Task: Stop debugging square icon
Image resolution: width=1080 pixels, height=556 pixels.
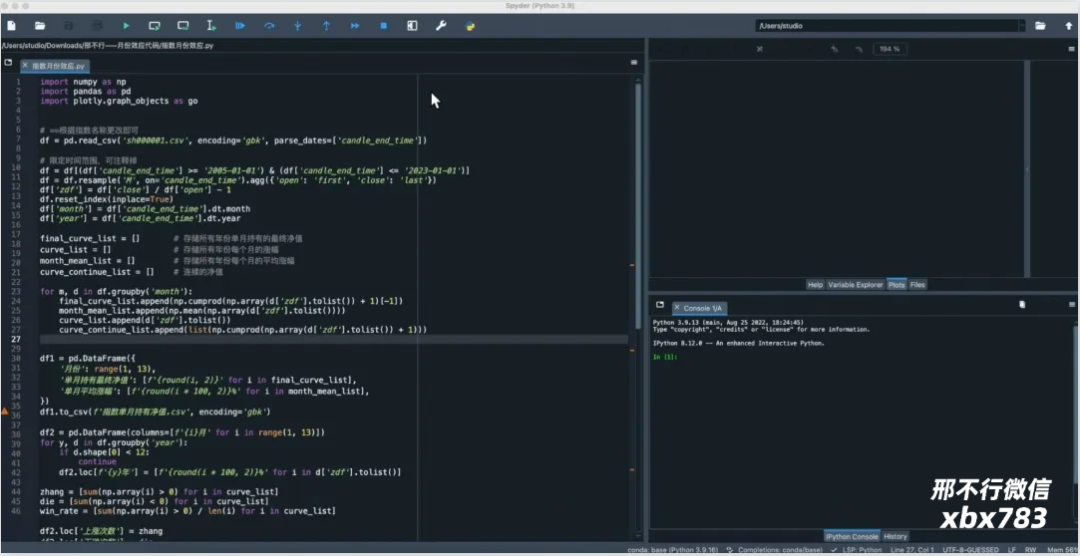Action: pyautogui.click(x=384, y=25)
